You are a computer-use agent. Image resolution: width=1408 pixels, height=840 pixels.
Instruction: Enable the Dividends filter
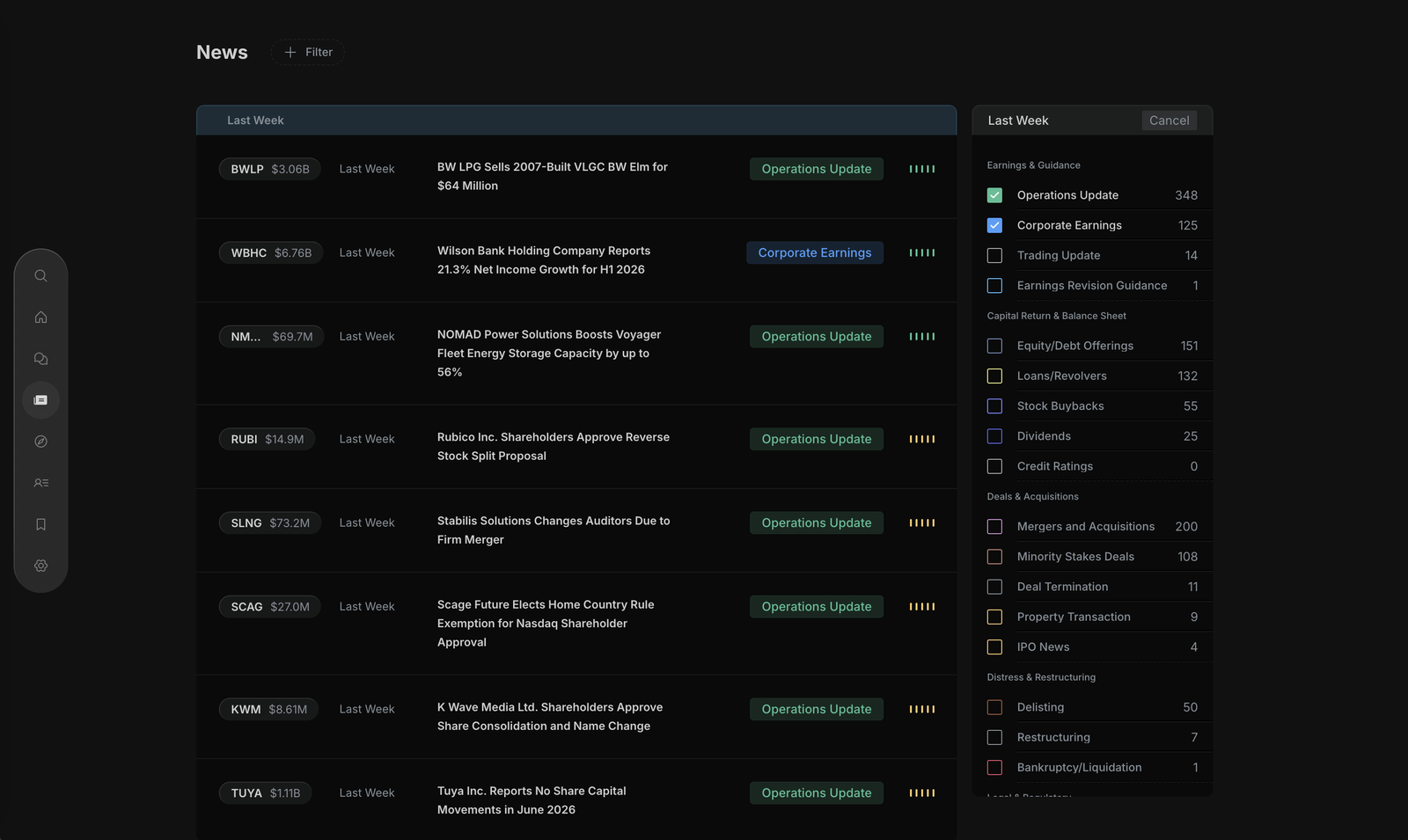click(x=994, y=436)
